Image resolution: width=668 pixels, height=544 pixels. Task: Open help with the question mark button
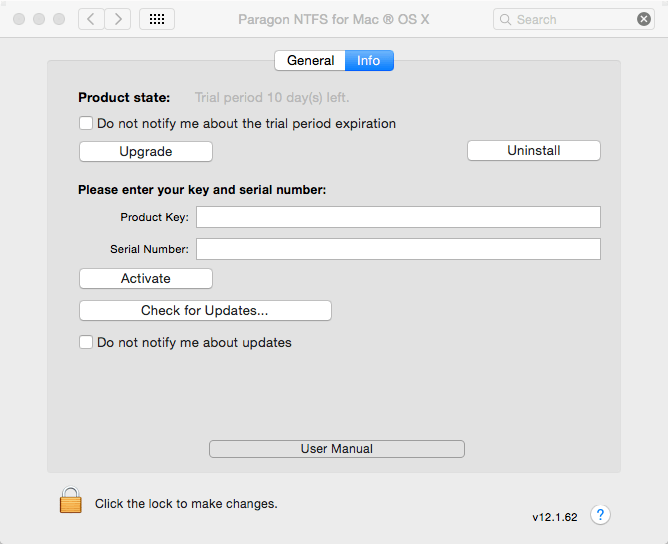600,515
